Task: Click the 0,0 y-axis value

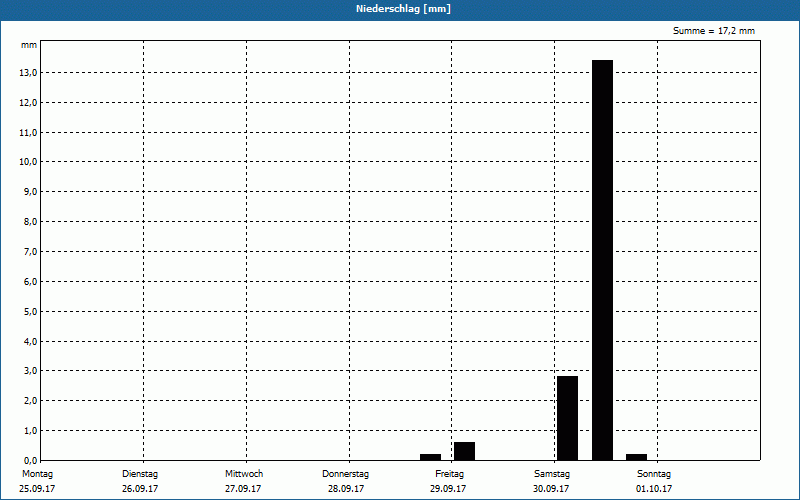Action: tap(30, 461)
